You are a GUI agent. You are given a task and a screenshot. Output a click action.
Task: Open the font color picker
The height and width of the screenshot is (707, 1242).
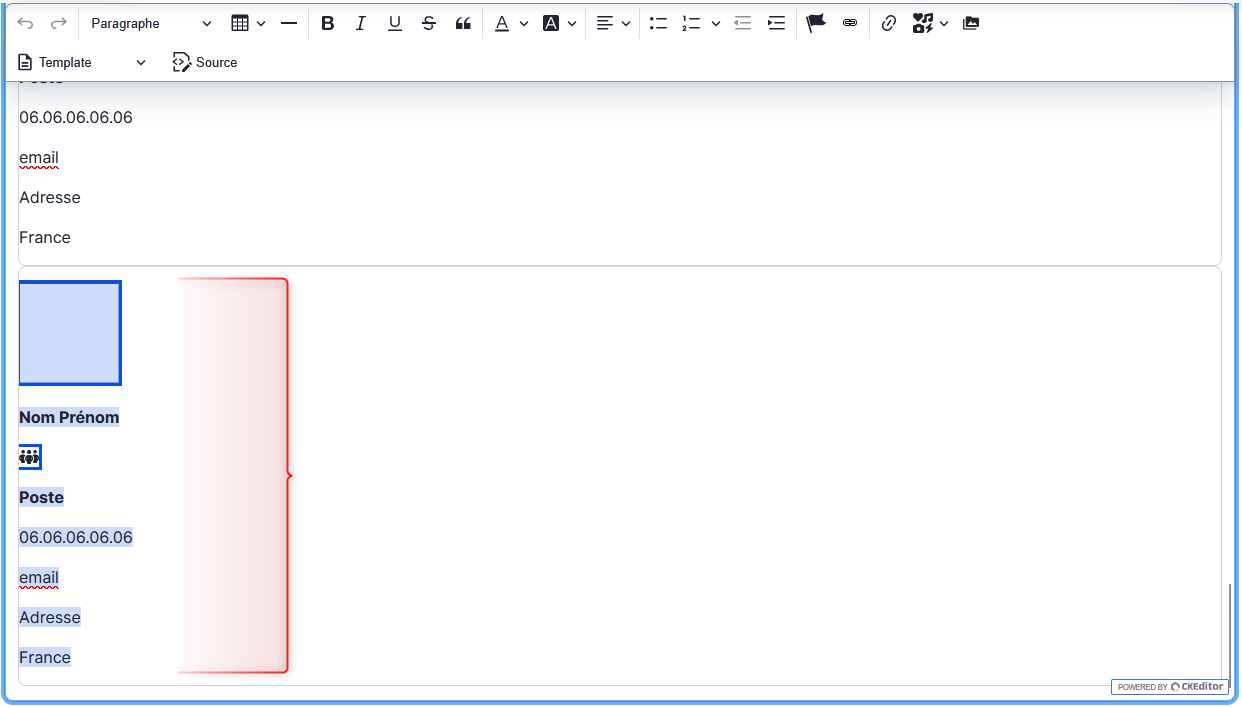tap(511, 23)
